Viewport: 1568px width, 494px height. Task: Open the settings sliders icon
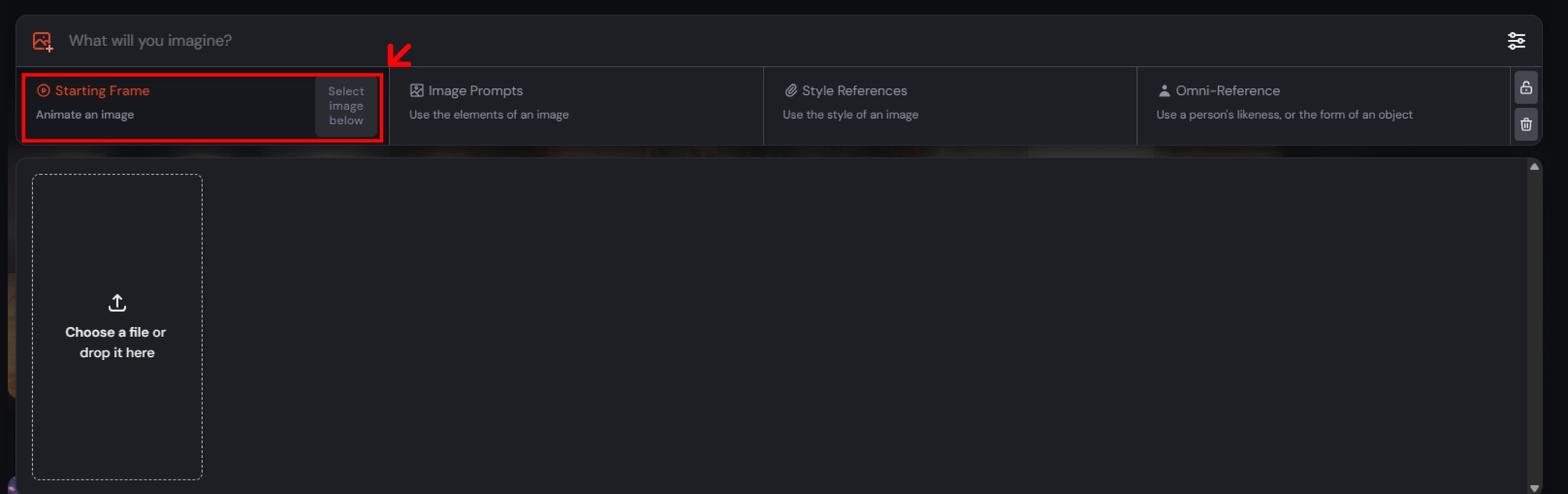1516,41
